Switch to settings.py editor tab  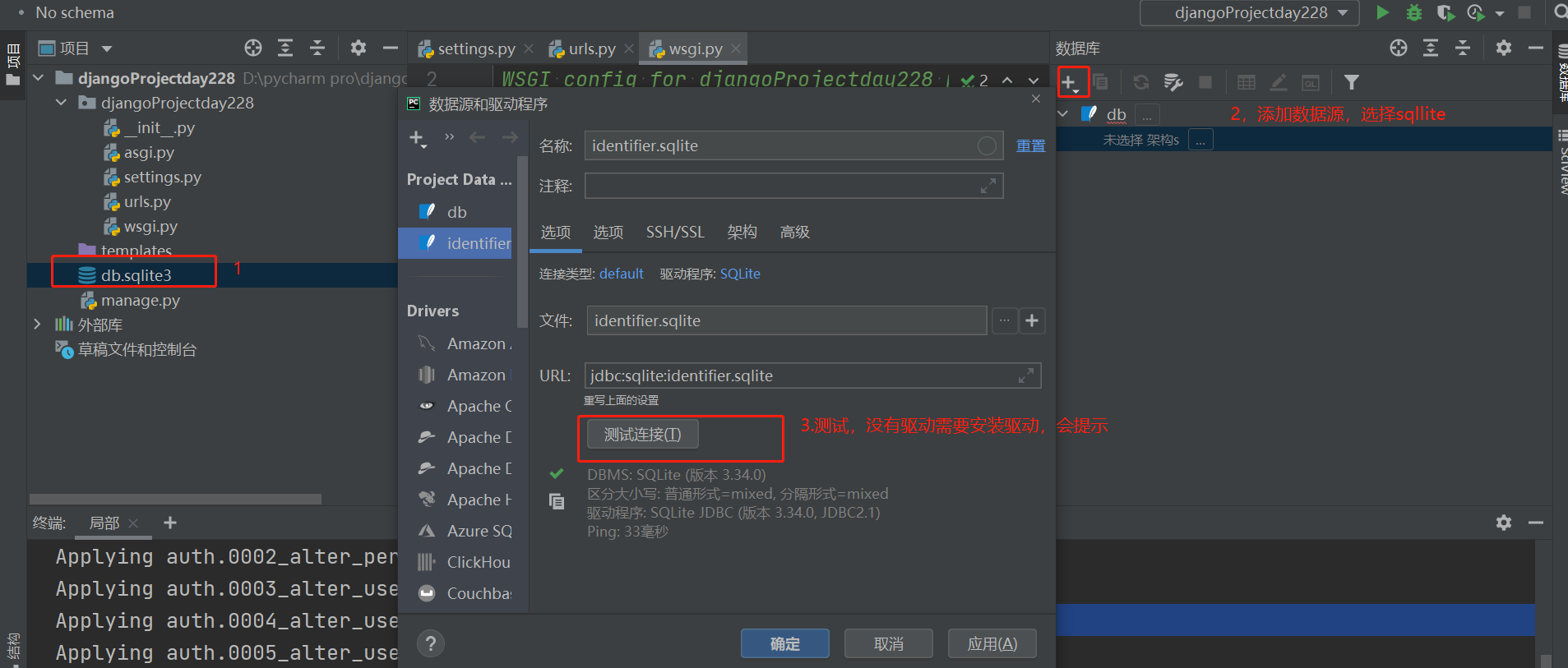click(x=476, y=48)
